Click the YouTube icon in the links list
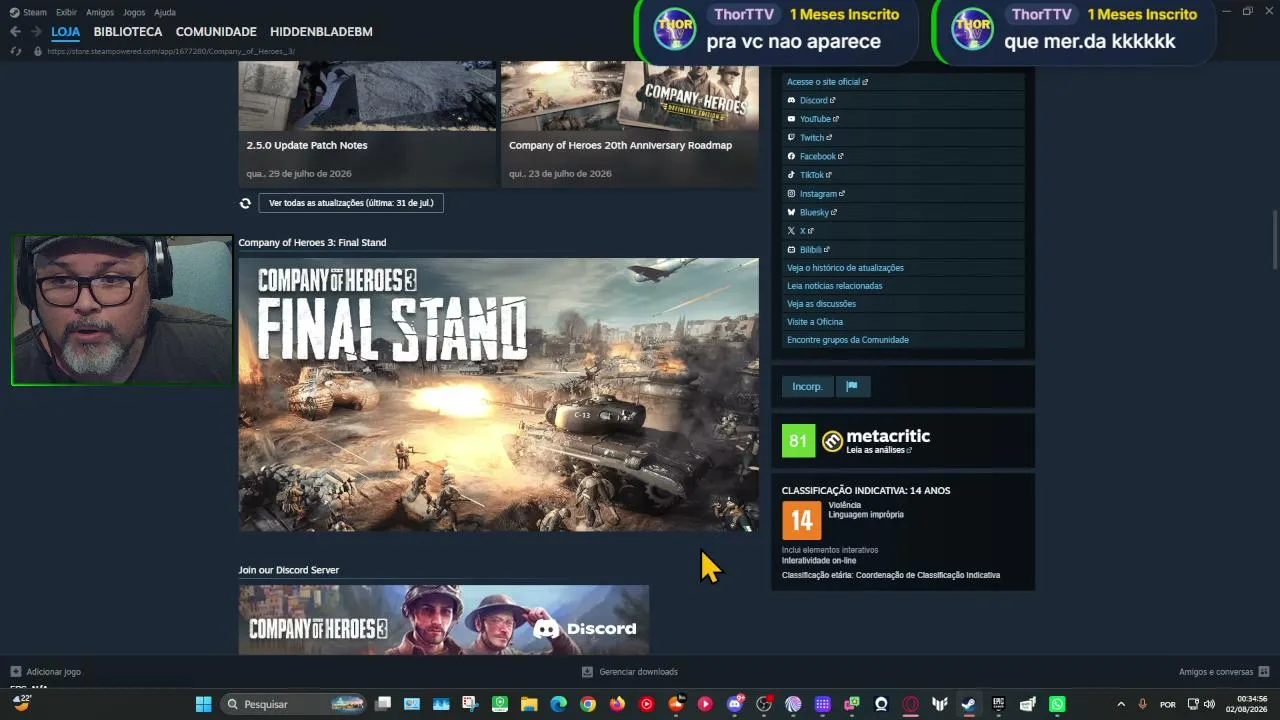 coord(791,119)
